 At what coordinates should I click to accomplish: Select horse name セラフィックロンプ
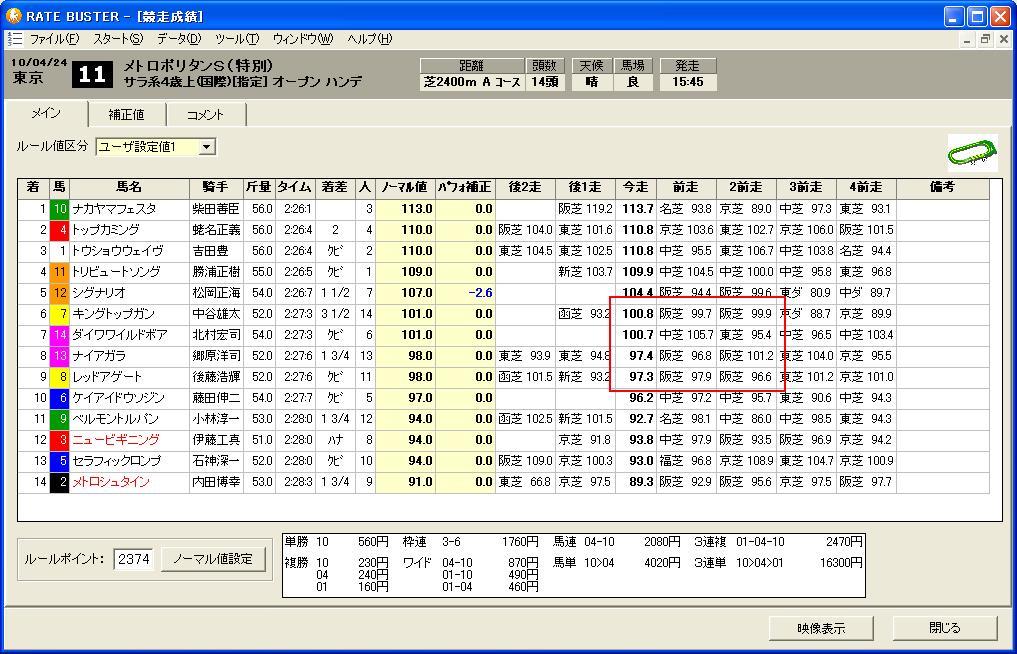(x=116, y=461)
